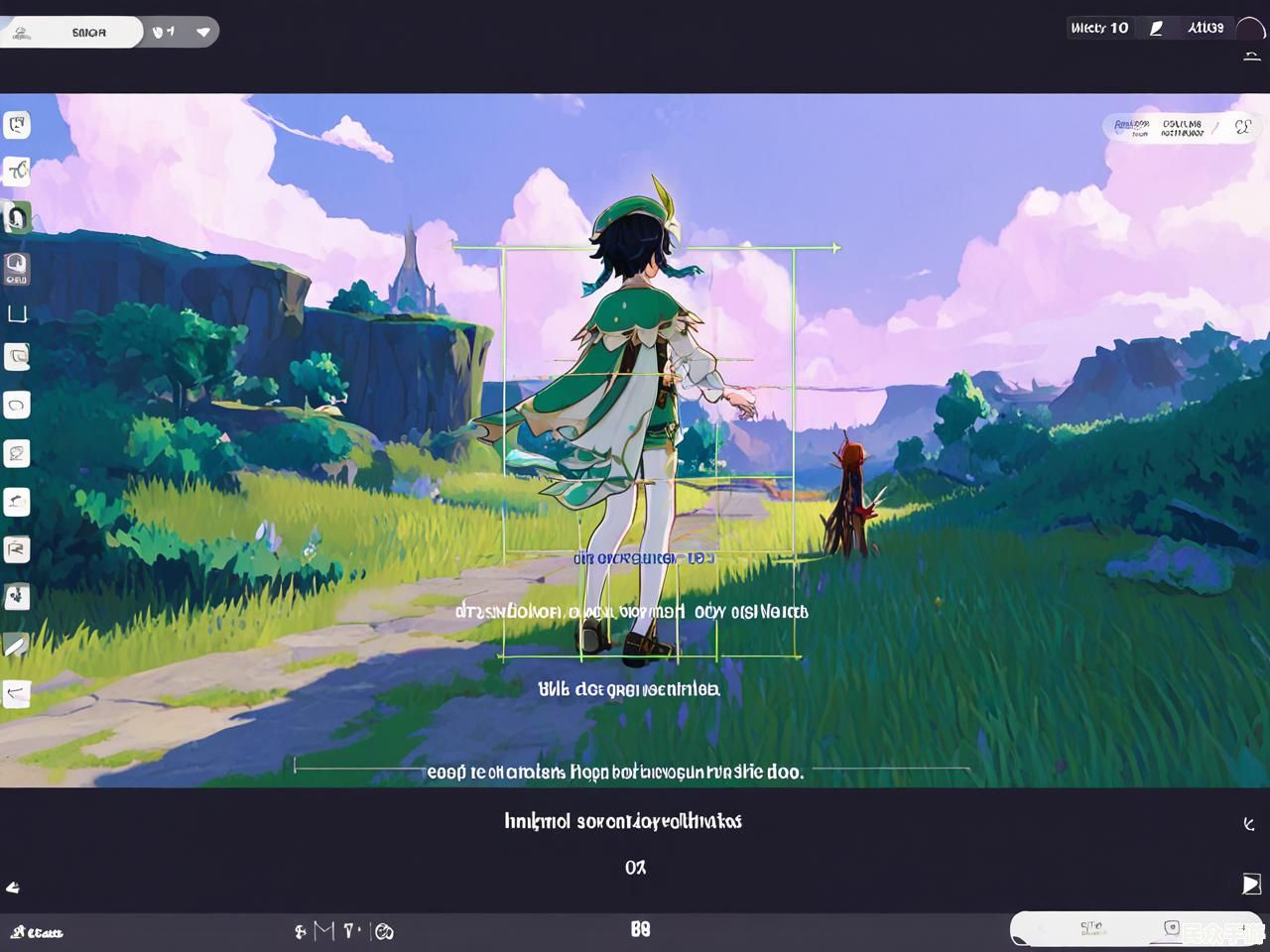Viewport: 1270px width, 952px height.
Task: Click the first icon in the left sidebar
Action: click(17, 125)
